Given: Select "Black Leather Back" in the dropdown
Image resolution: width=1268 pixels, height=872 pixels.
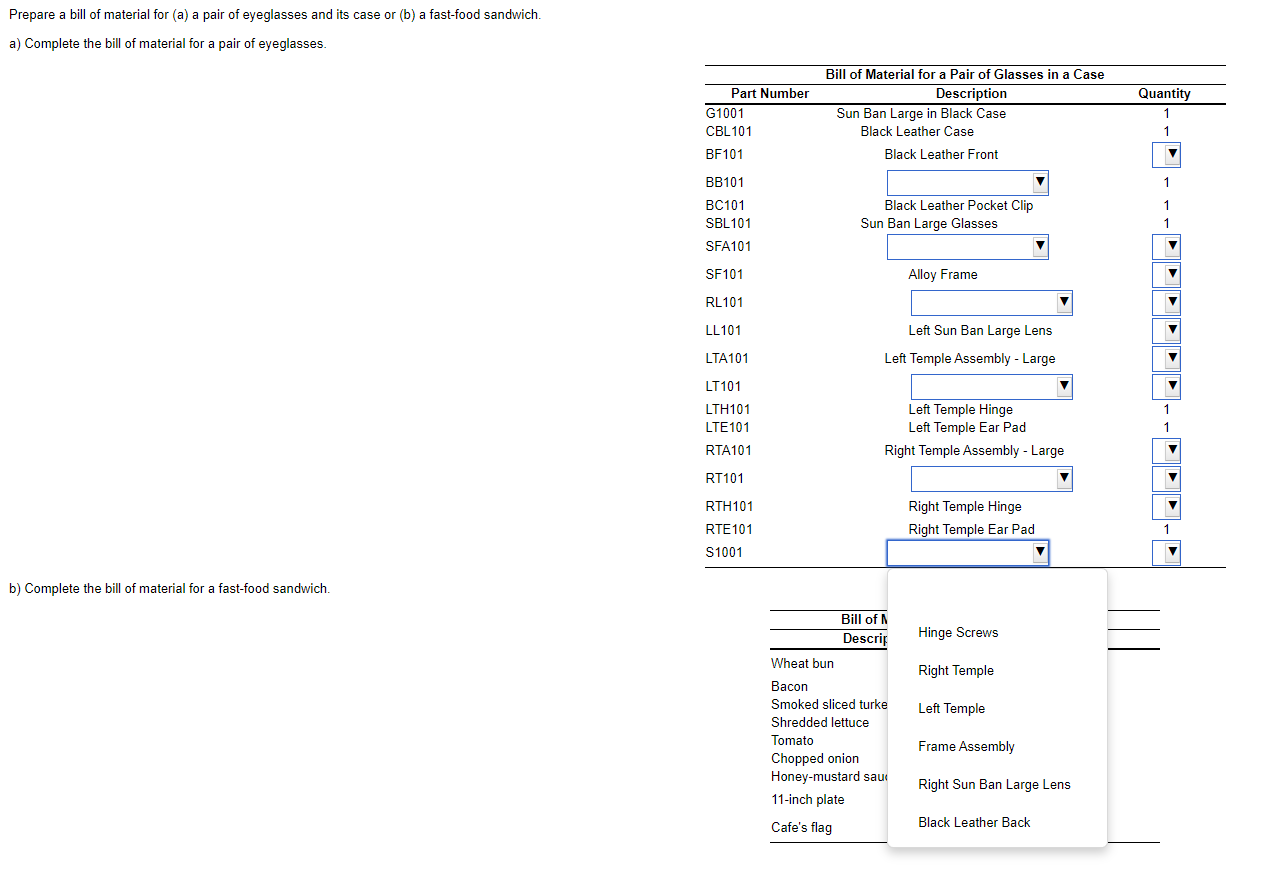Looking at the screenshot, I should point(973,822).
